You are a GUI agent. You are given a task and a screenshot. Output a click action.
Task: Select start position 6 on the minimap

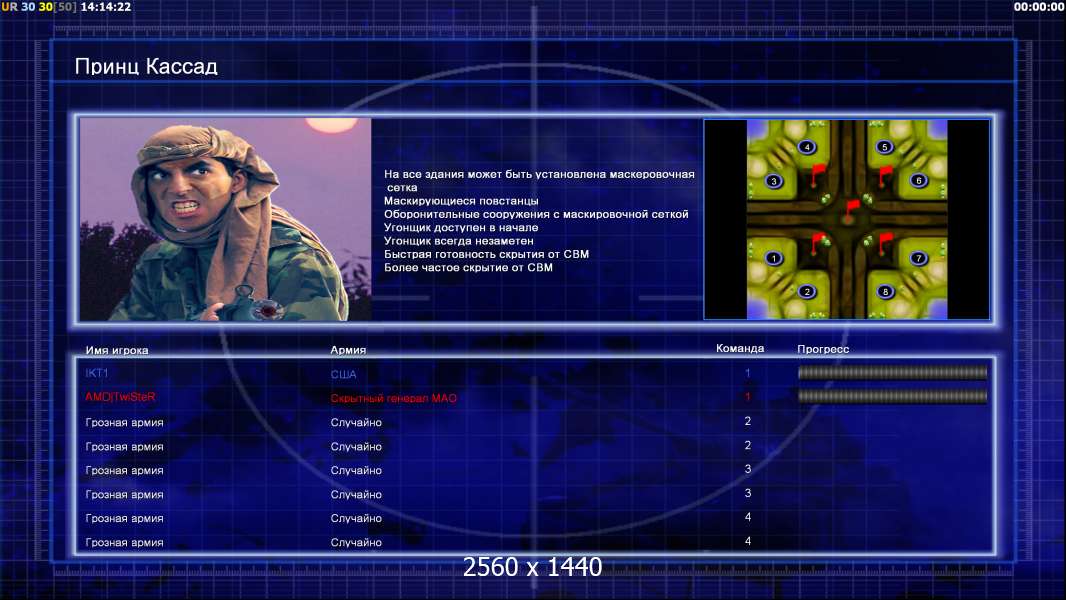(918, 180)
